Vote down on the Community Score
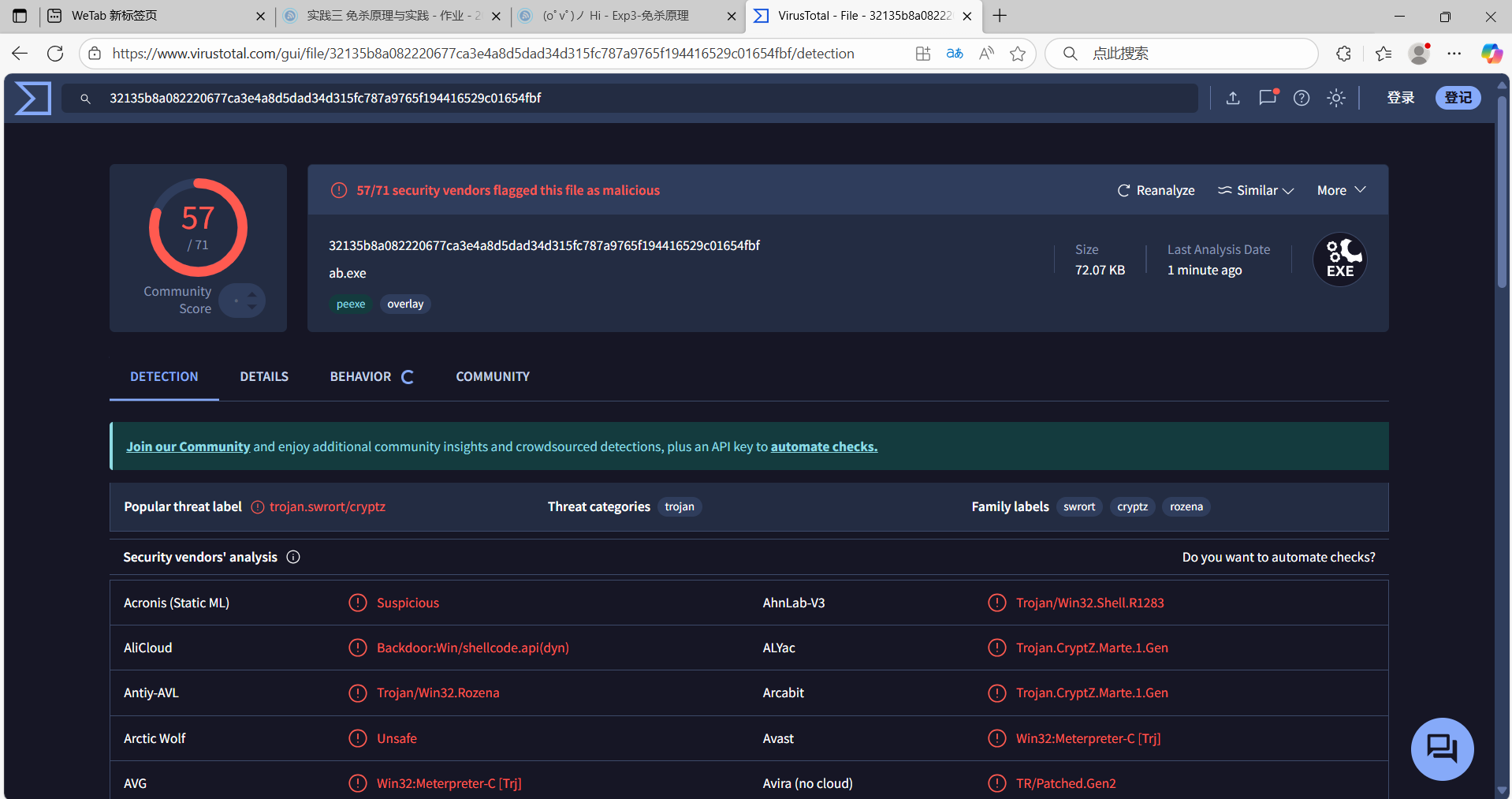1512x799 pixels. [x=252, y=307]
